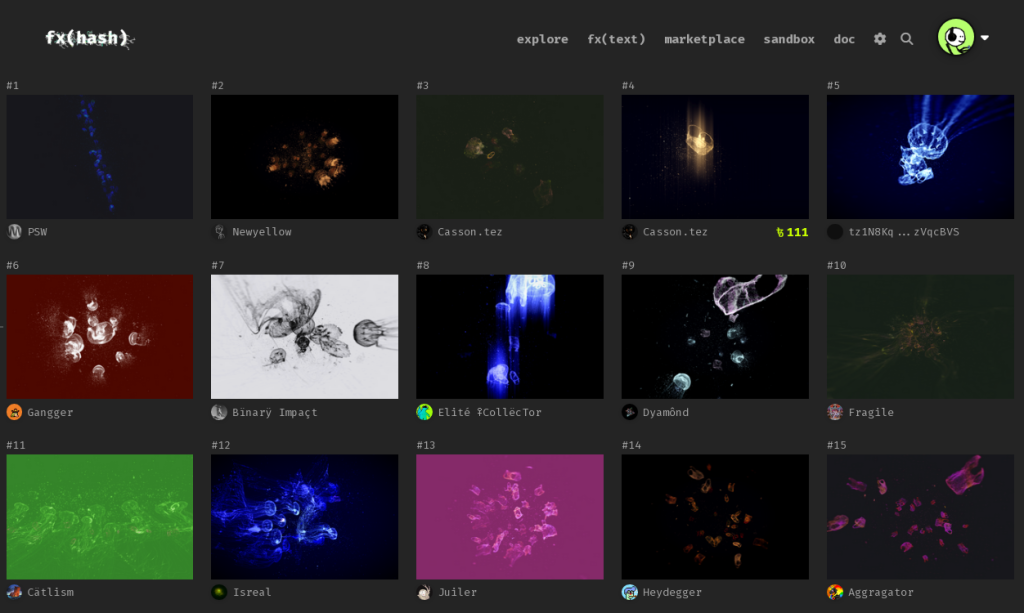This screenshot has height=613, width=1024.
Task: Click Aggragator's avatar icon
Action: pos(835,592)
